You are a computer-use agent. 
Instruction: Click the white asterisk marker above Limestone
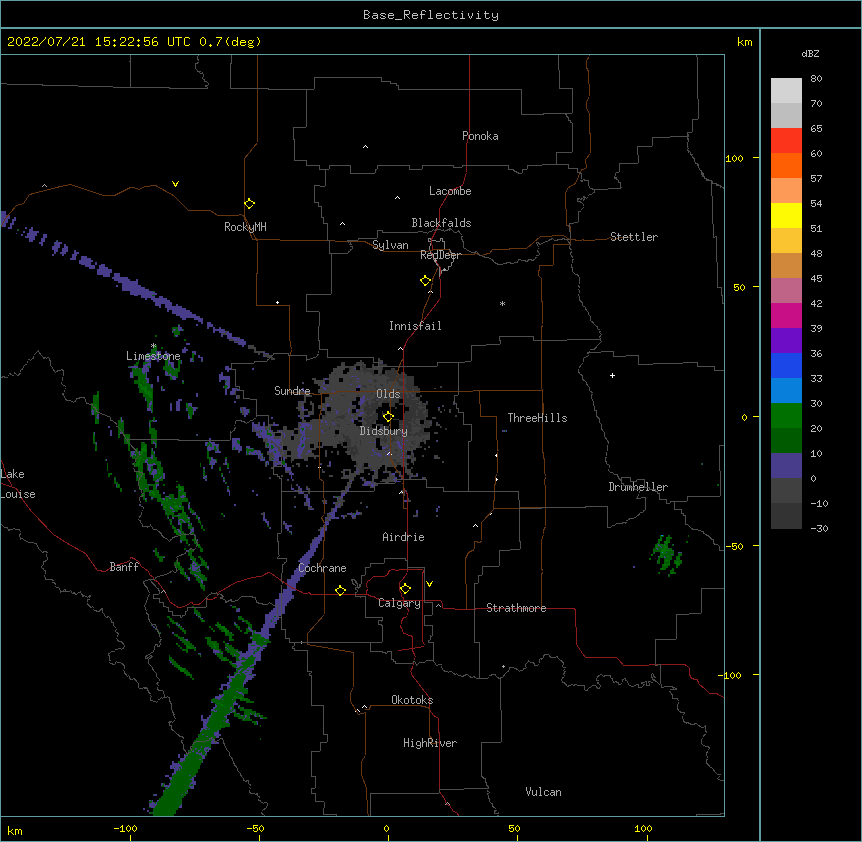153,346
